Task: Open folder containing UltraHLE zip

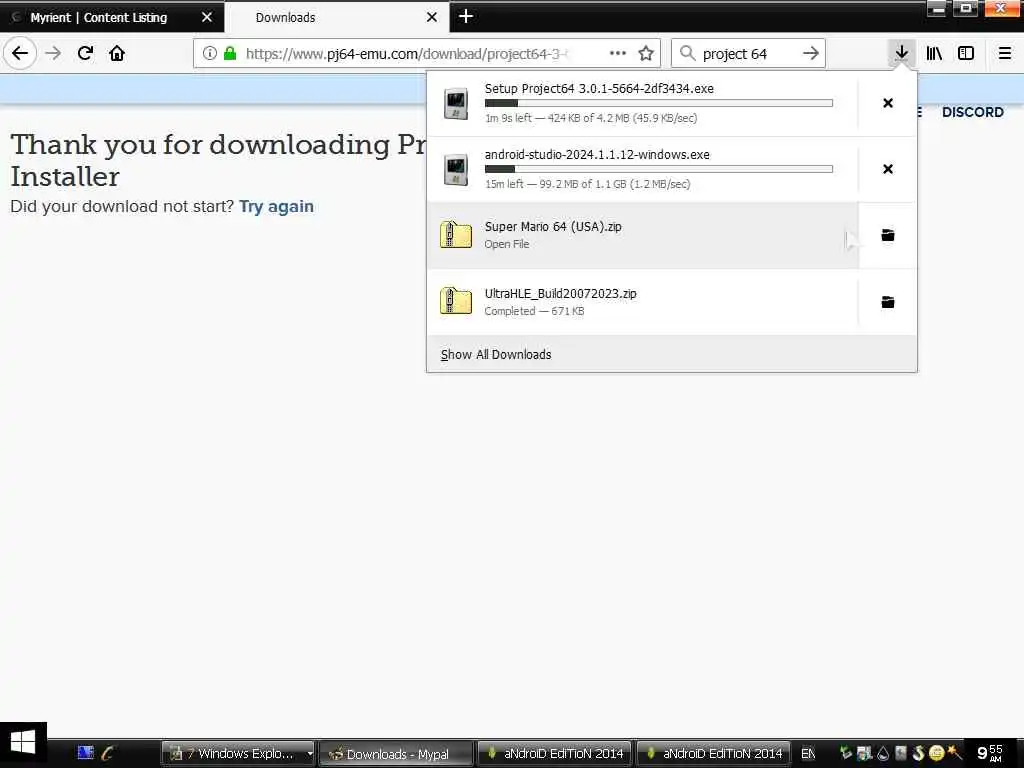Action: tap(888, 302)
